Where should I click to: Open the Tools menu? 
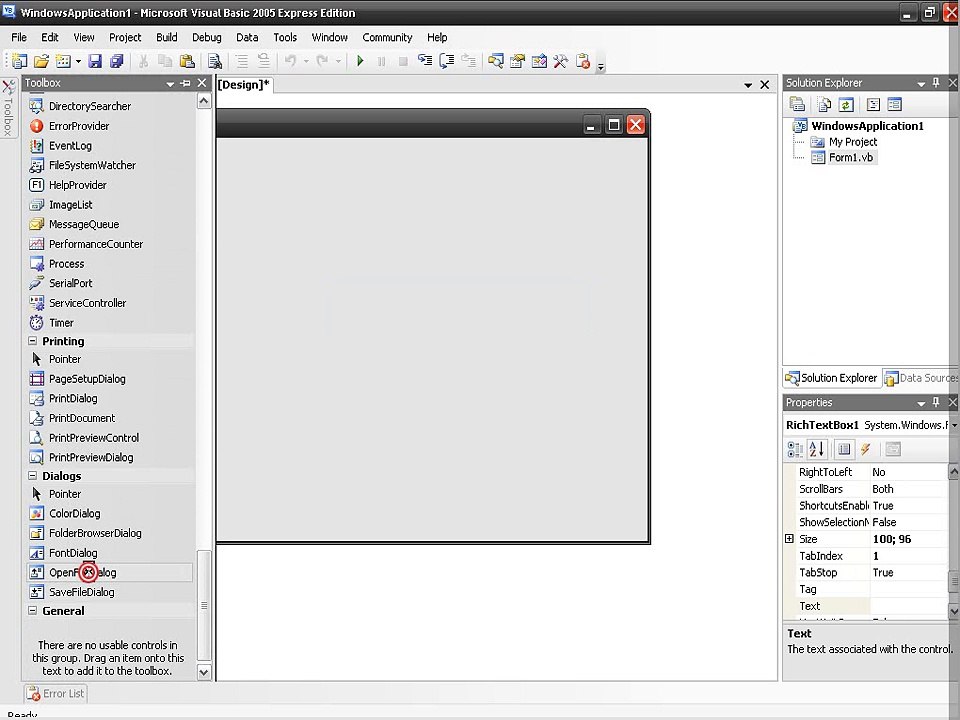click(285, 37)
